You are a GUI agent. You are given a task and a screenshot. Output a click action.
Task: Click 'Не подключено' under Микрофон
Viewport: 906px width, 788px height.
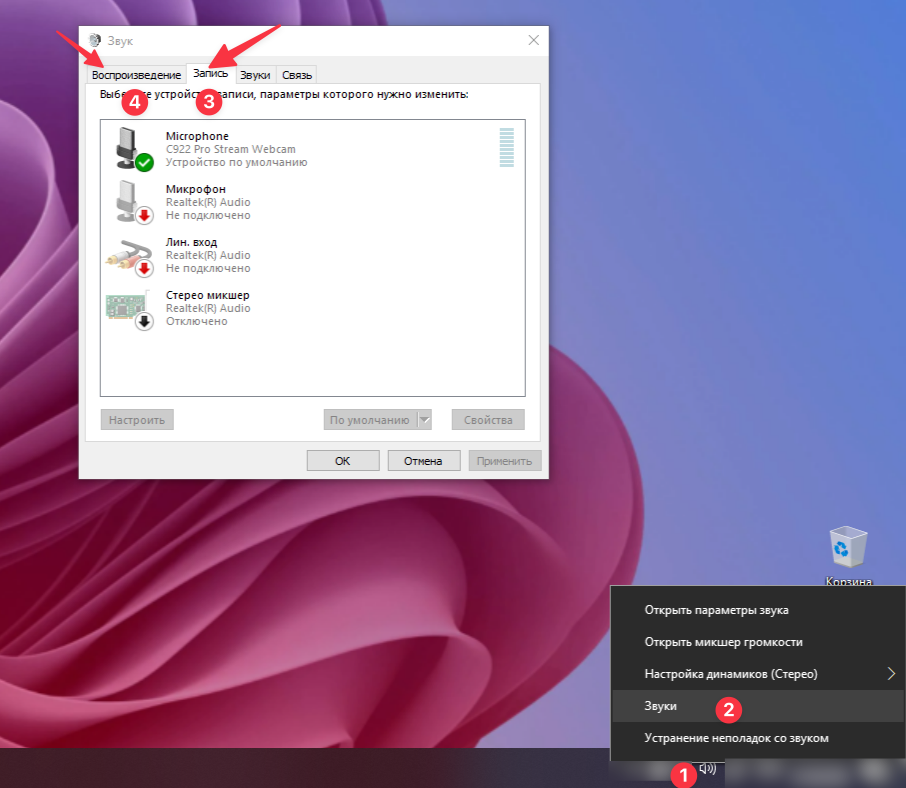[x=208, y=215]
